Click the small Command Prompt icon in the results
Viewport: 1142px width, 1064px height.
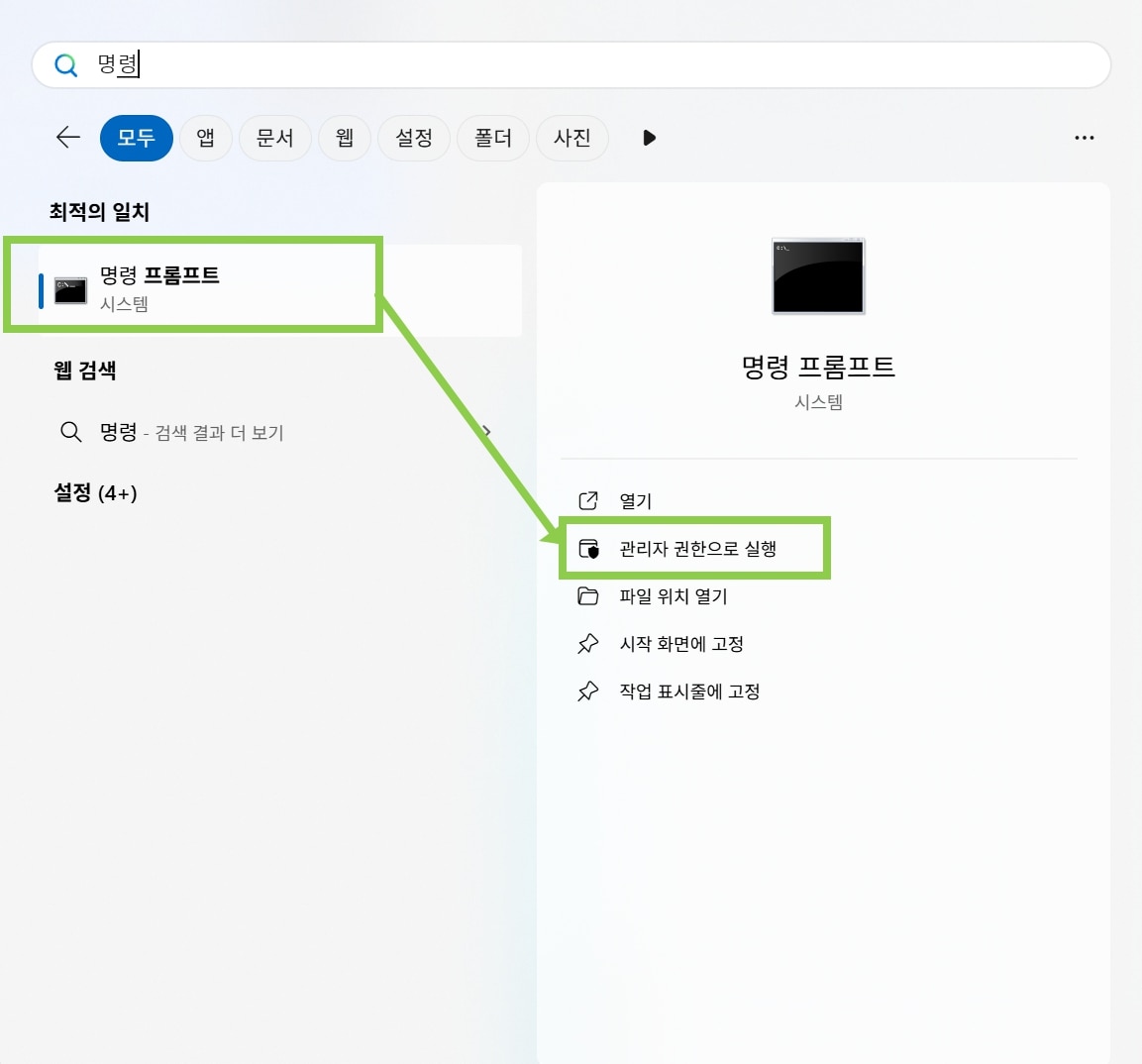[70, 290]
